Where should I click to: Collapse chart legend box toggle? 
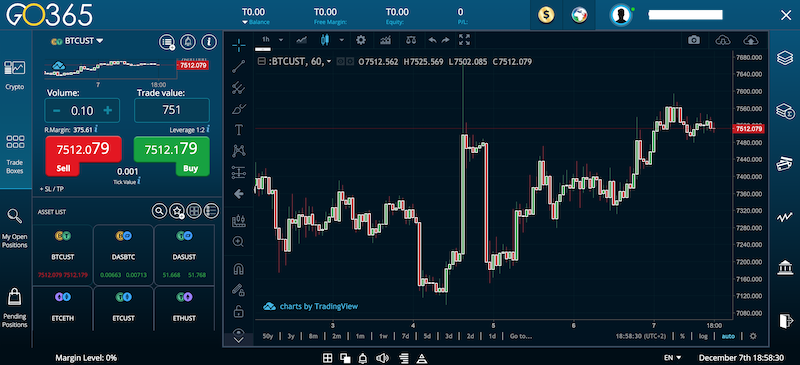coord(261,62)
